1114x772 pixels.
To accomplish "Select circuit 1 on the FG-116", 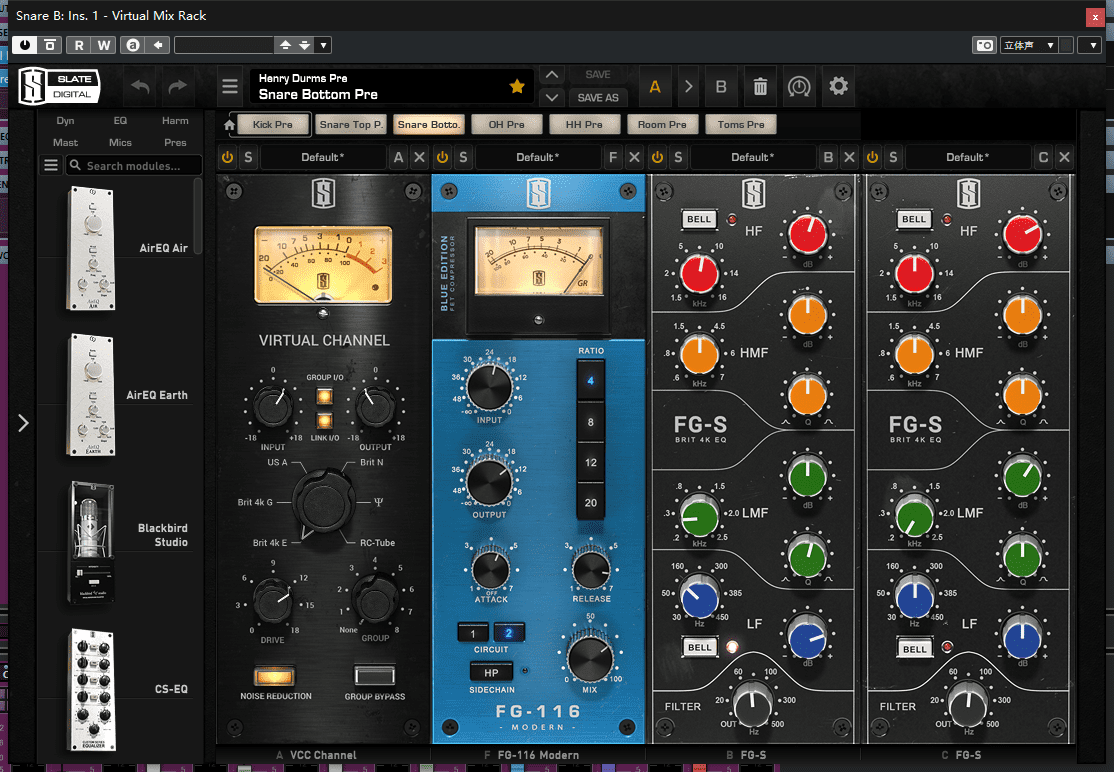I will 473,633.
